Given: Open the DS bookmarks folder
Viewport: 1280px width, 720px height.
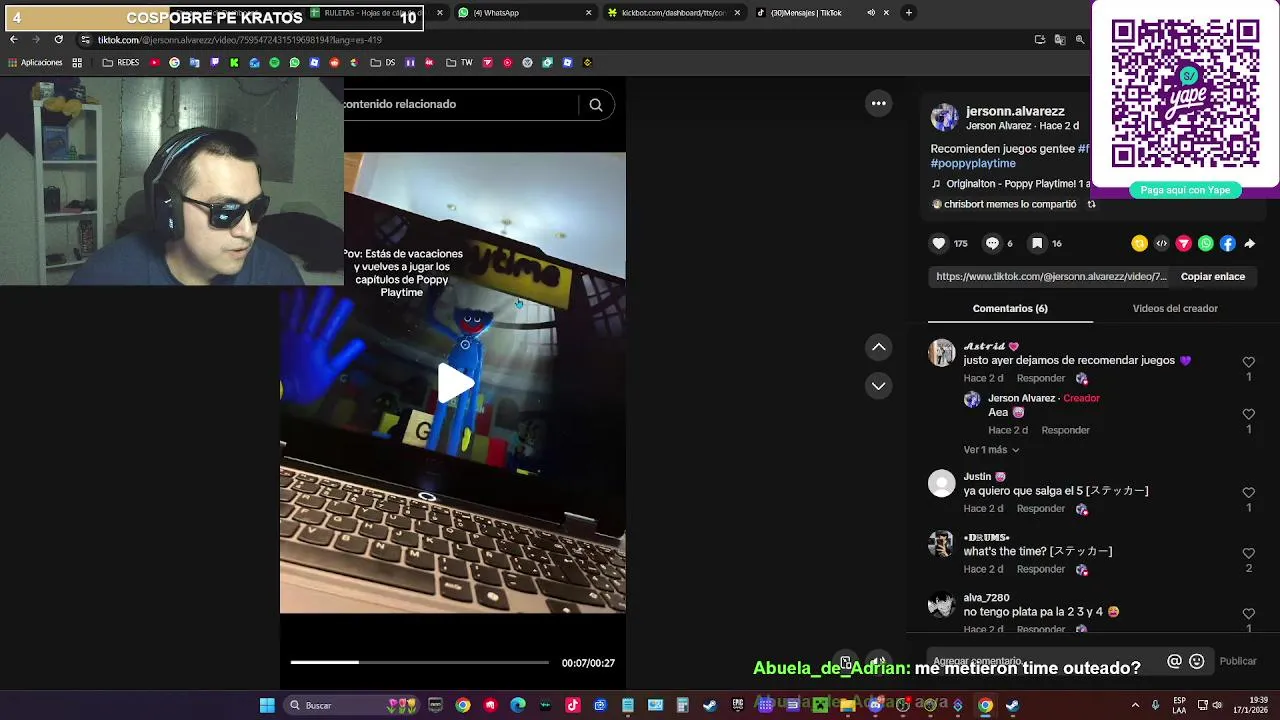Looking at the screenshot, I should click(382, 63).
